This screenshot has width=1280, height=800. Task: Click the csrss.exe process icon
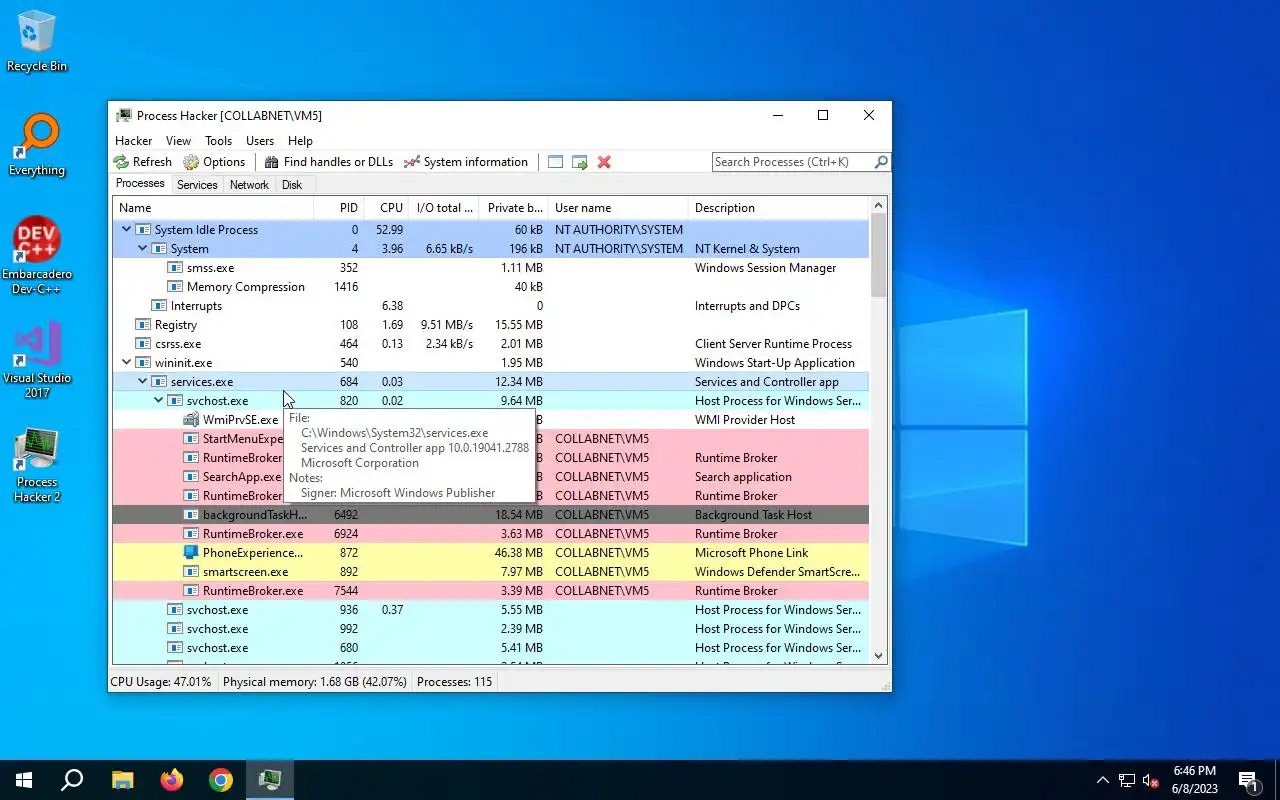(x=143, y=344)
